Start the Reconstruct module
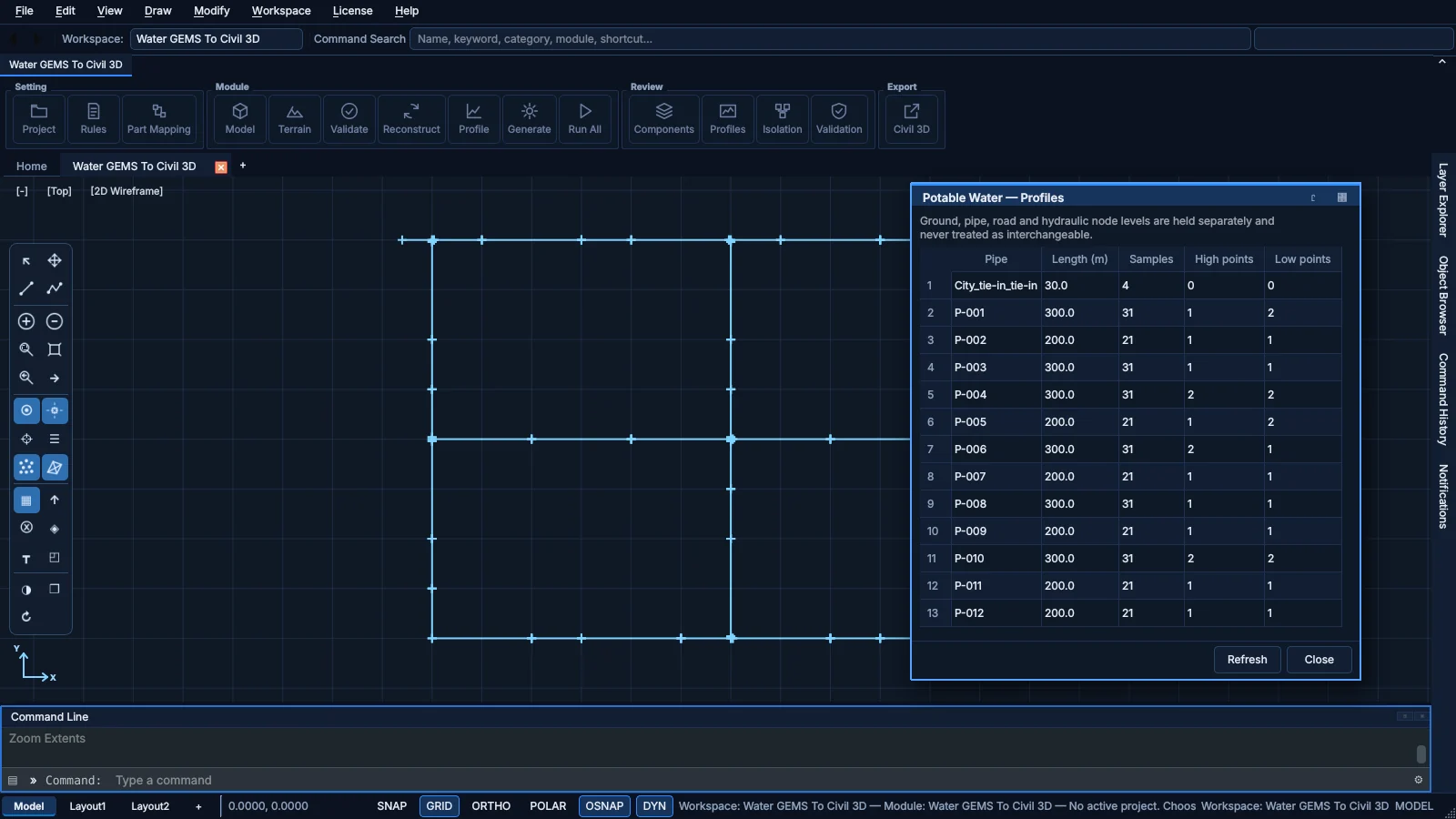 (x=411, y=119)
